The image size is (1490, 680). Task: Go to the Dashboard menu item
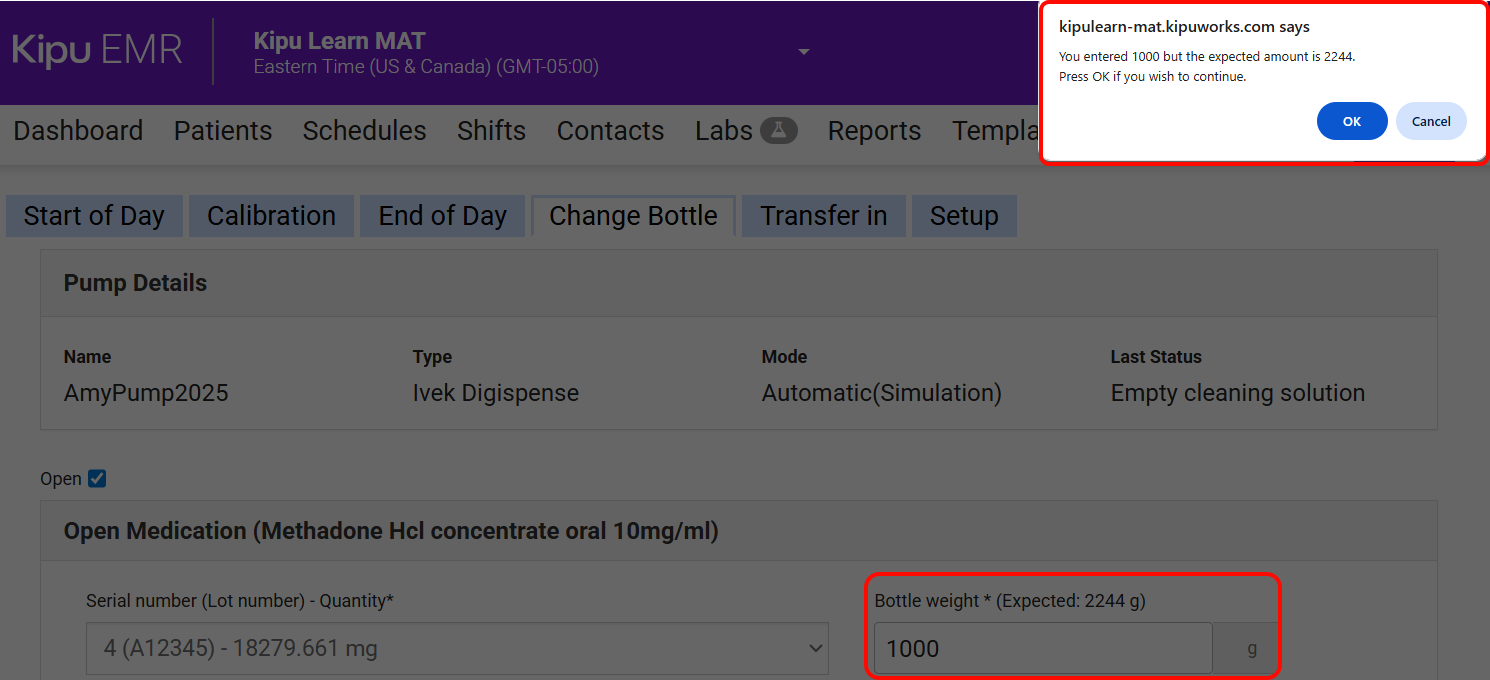(78, 131)
